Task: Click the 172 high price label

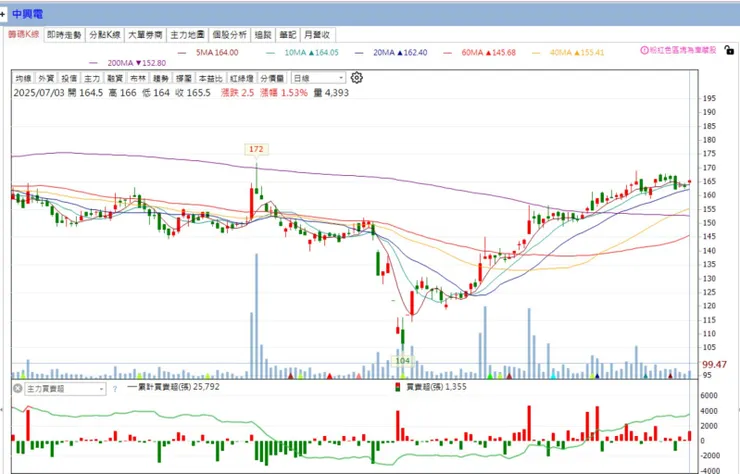Action: [256, 149]
